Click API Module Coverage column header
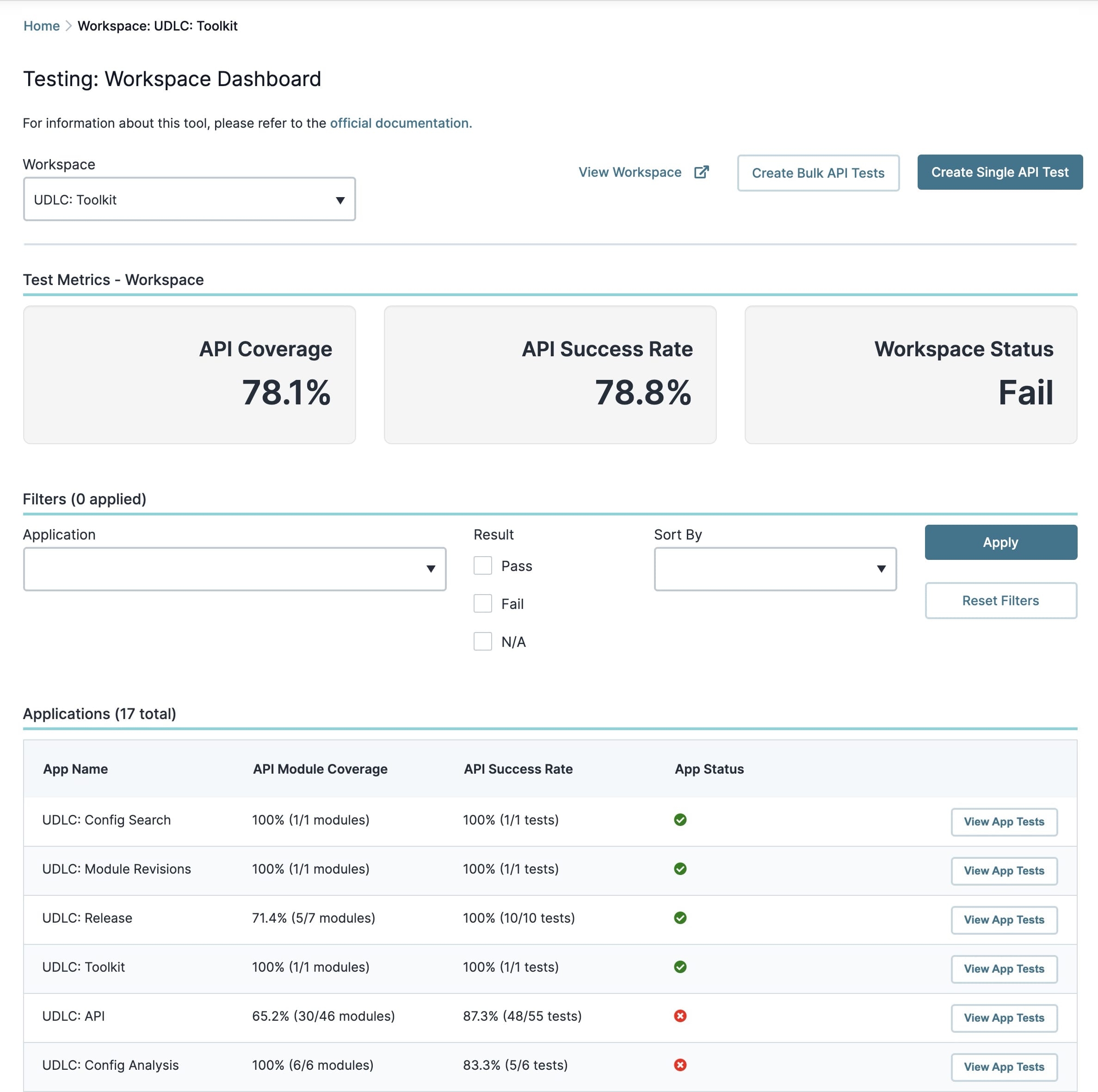Image resolution: width=1098 pixels, height=1092 pixels. click(320, 769)
